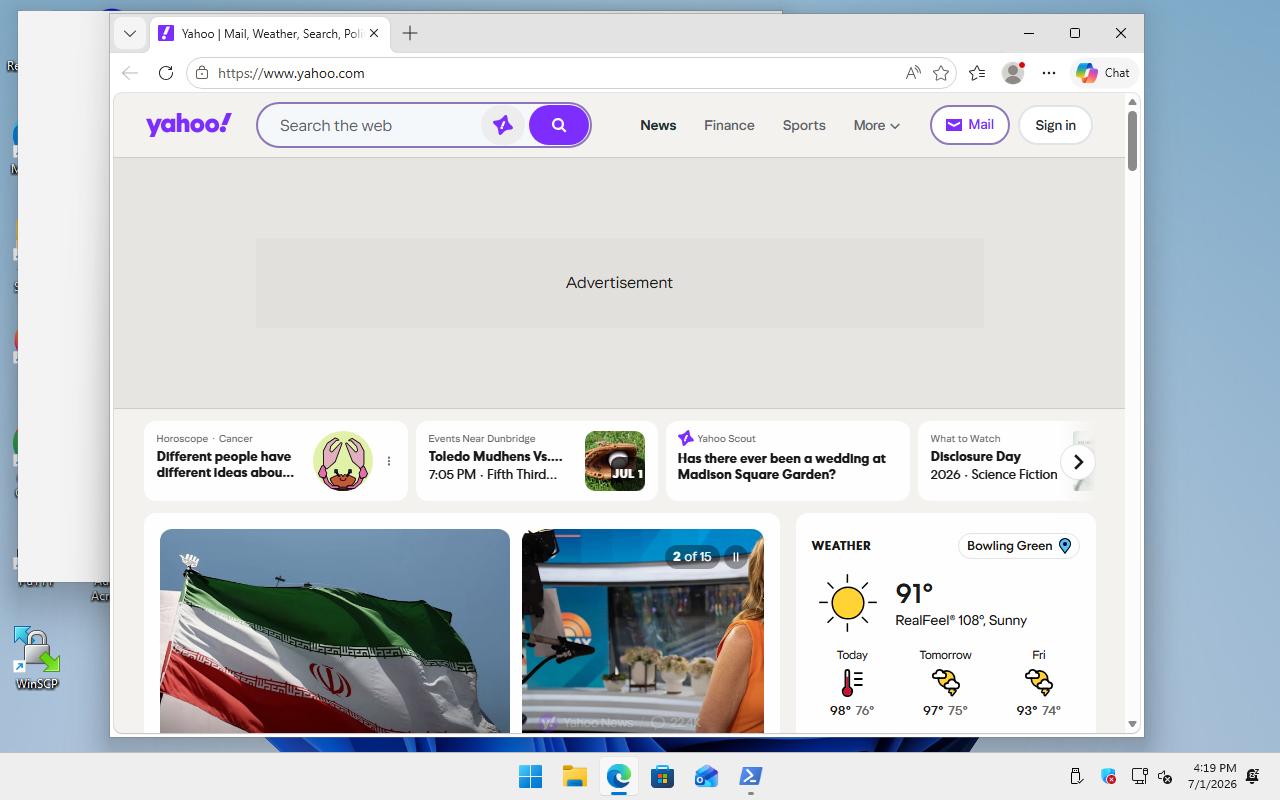1280x800 pixels.
Task: Select the WinSCP desktop shortcut
Action: coord(37,658)
